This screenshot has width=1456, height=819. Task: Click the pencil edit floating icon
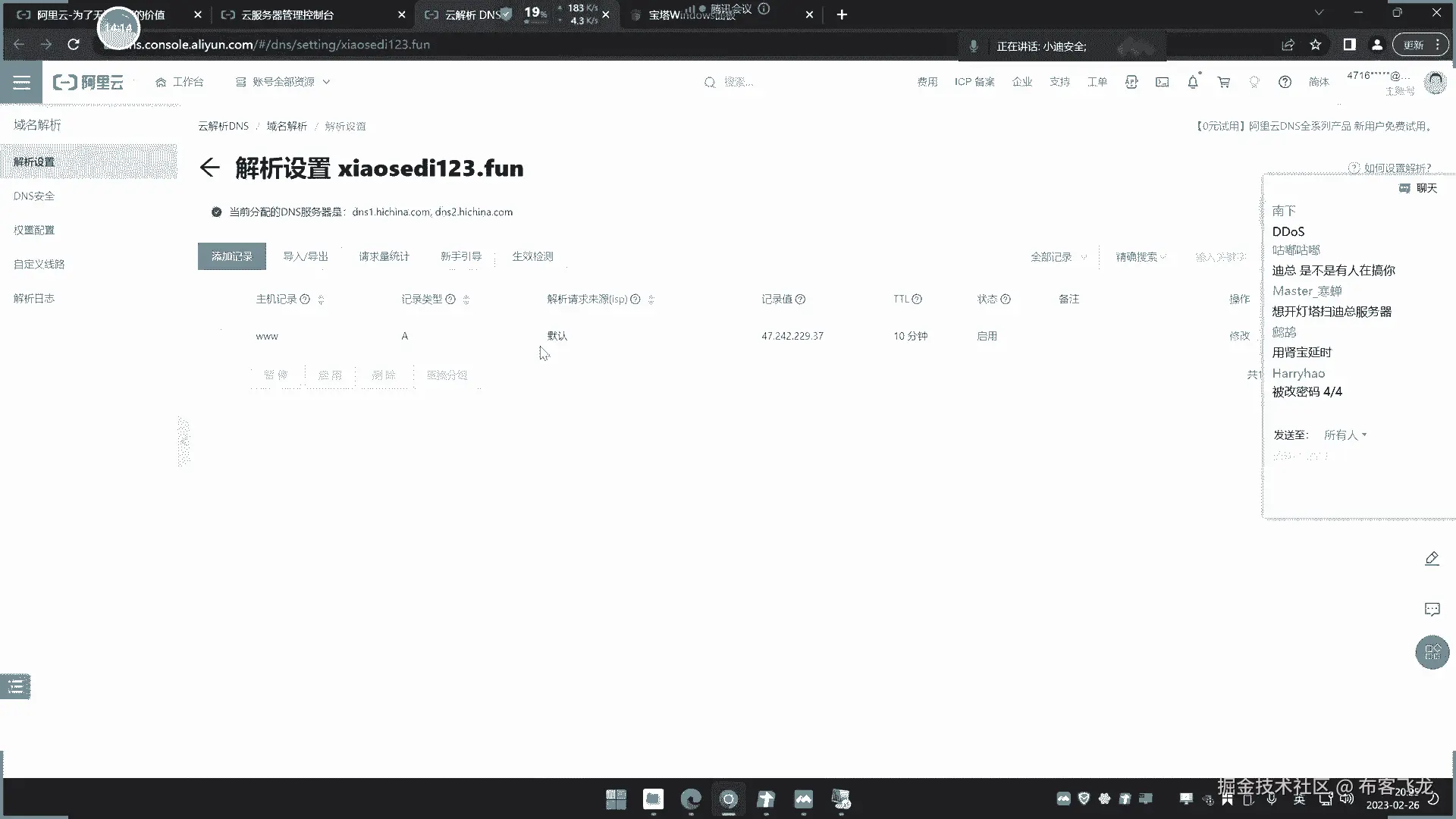point(1432,559)
